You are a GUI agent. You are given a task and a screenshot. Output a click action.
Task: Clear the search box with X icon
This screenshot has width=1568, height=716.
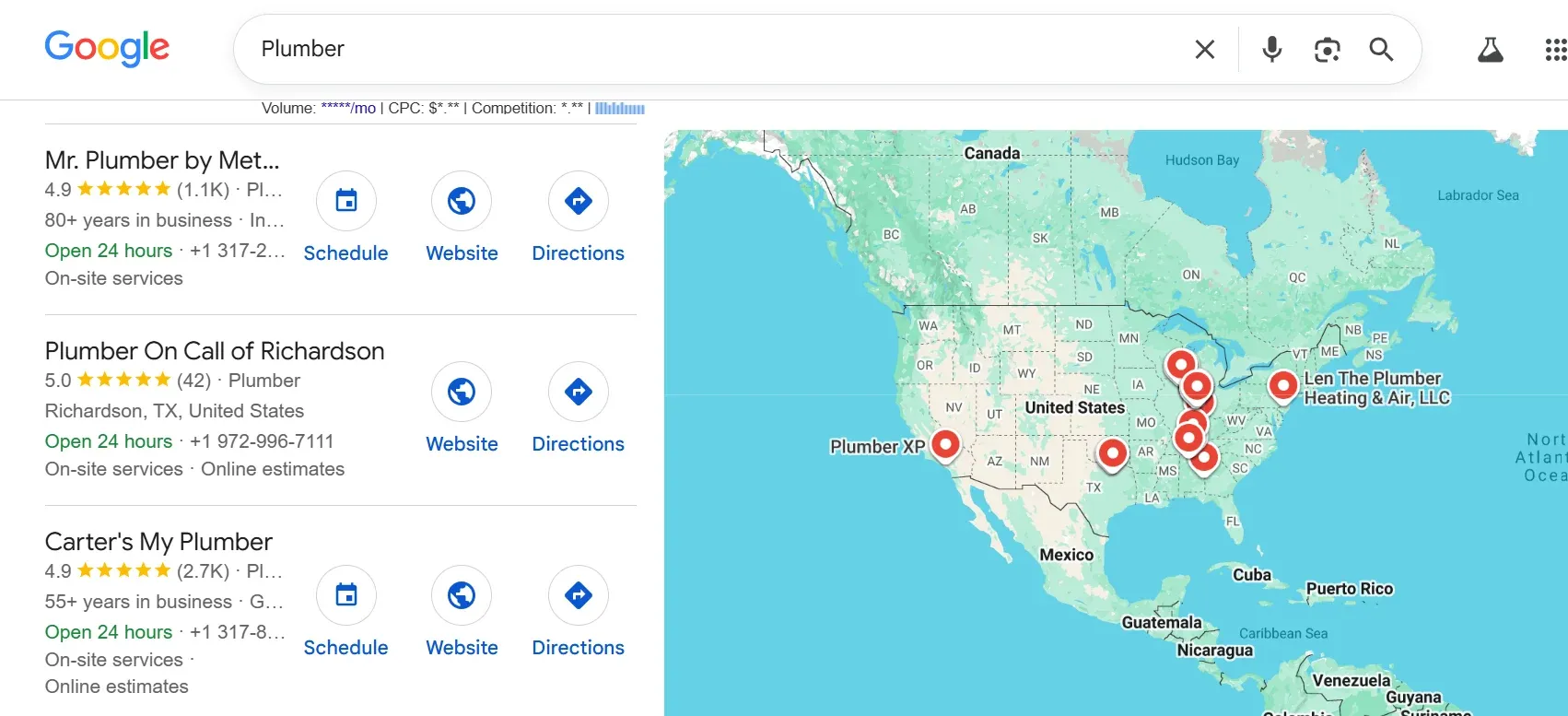1205,49
